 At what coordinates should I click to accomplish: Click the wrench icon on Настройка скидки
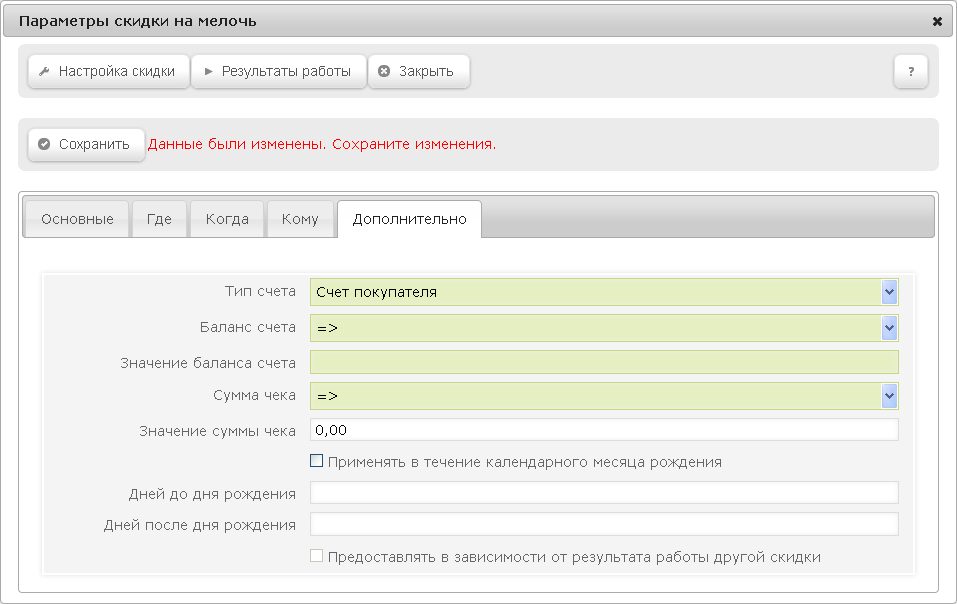[x=44, y=71]
